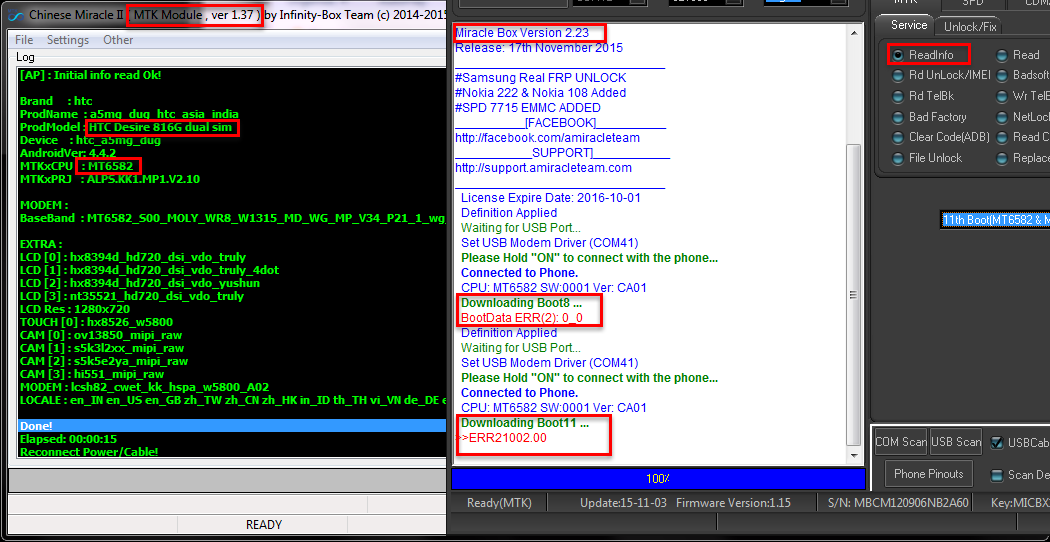Click the Chinese Miracle II title bar icon
Viewport: 1050px width, 542px height.
(16, 15)
